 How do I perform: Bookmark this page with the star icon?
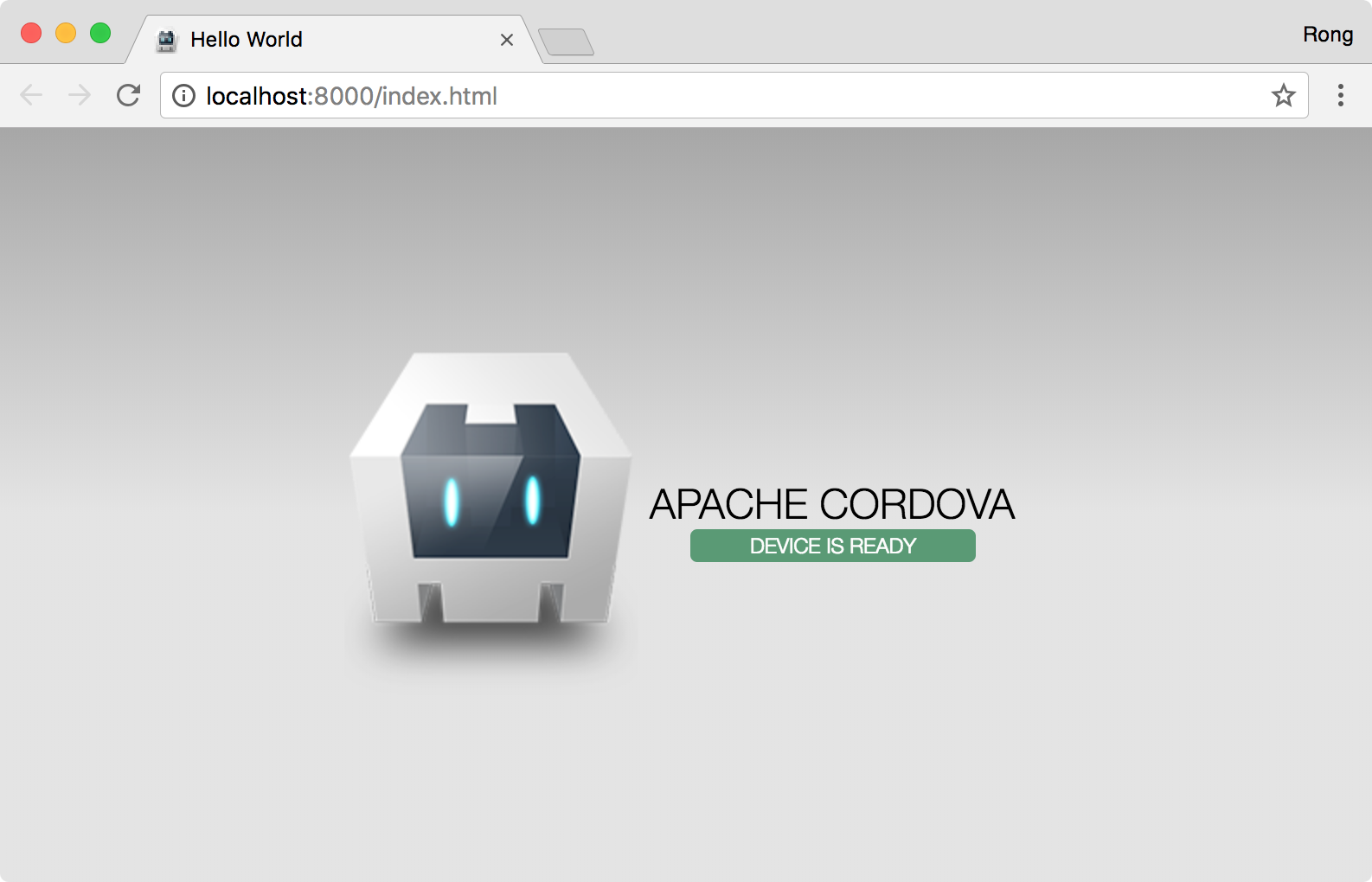click(1284, 95)
